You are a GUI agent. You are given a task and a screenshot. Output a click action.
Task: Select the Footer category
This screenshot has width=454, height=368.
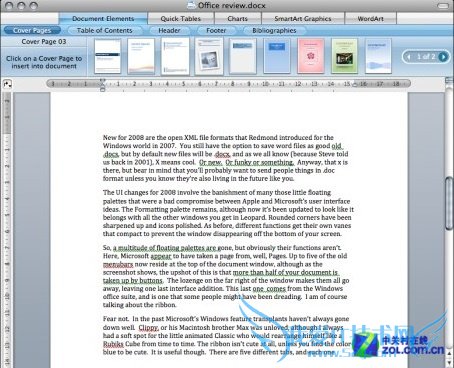click(216, 30)
